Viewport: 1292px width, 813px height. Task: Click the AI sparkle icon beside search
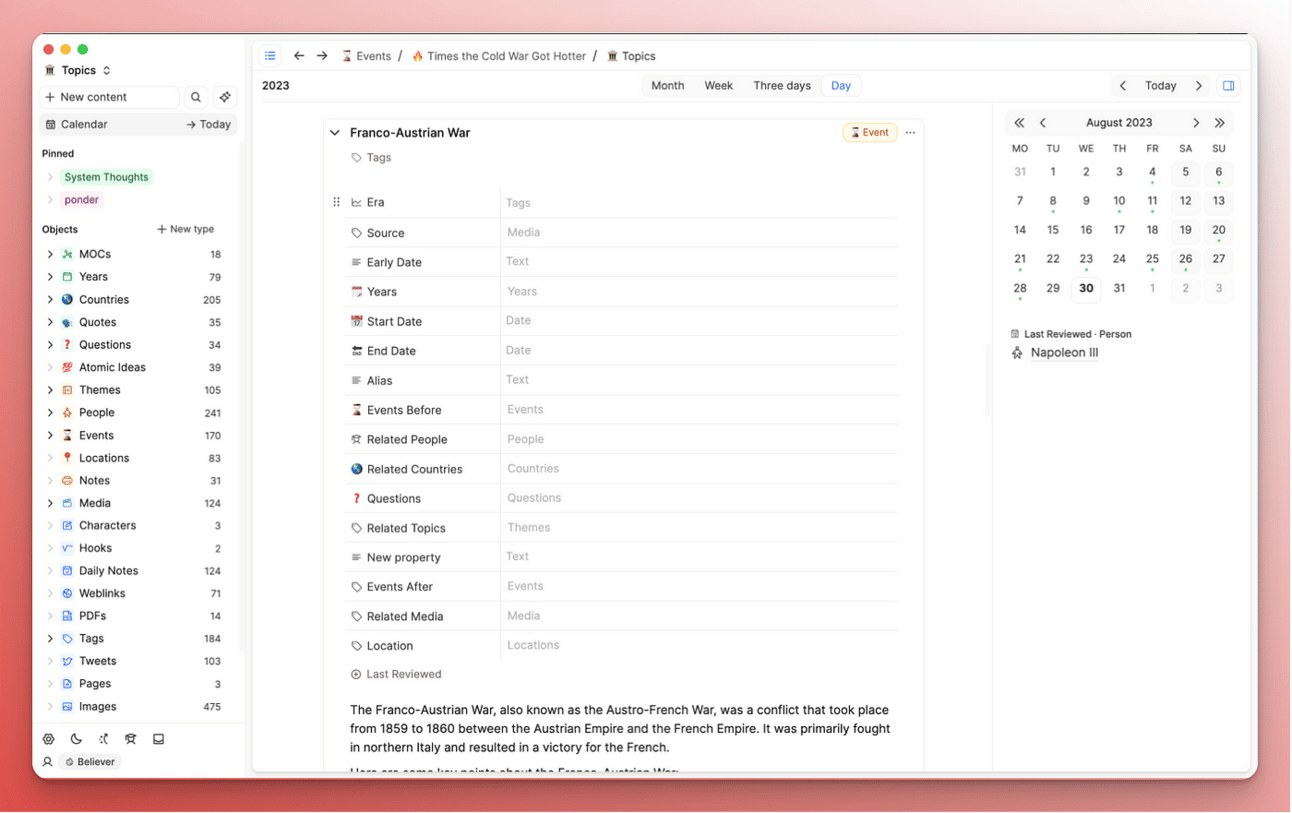pyautogui.click(x=225, y=97)
